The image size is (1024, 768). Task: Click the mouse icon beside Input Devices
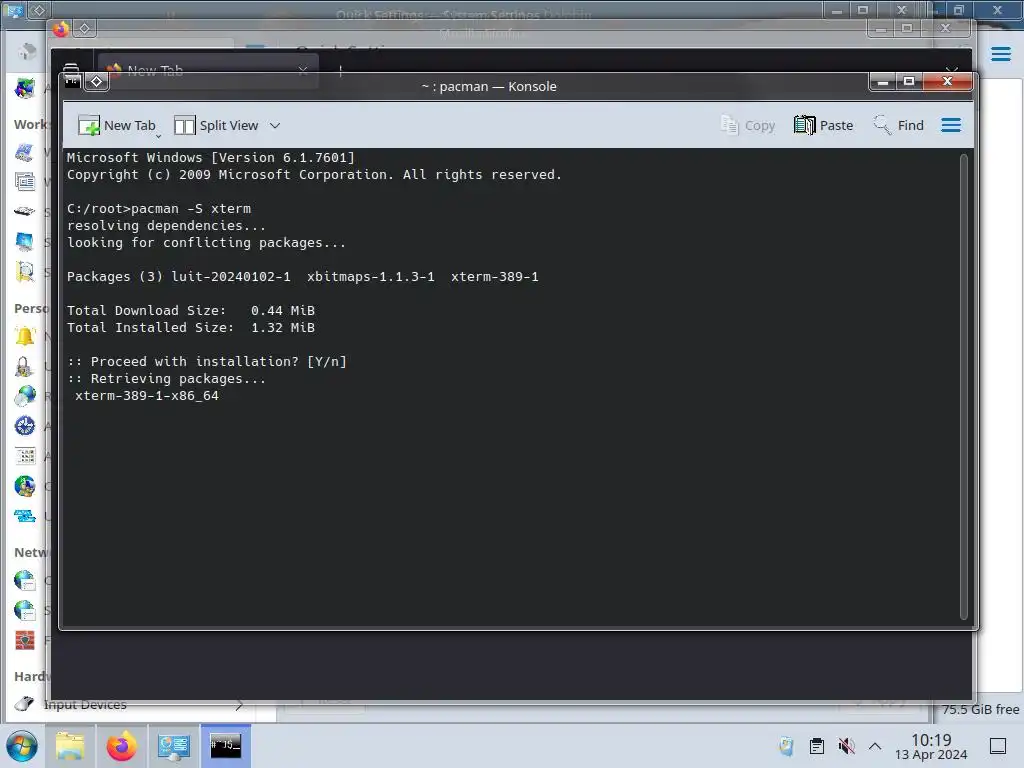pyautogui.click(x=24, y=704)
